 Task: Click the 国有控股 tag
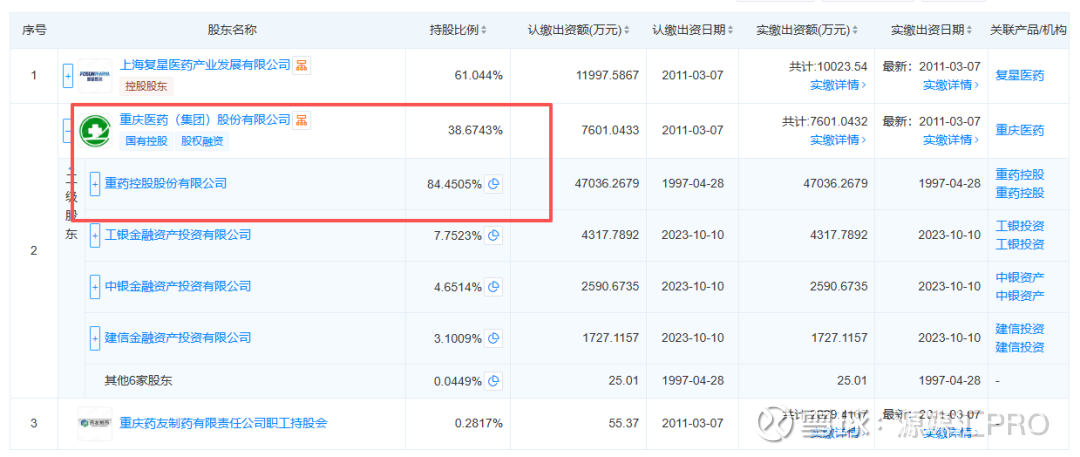pos(146,141)
